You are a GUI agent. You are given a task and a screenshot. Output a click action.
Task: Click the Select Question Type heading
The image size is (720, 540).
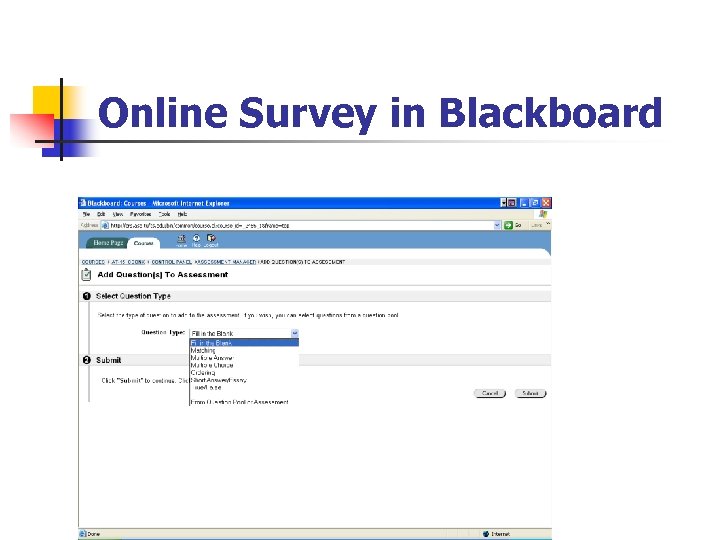coord(133,296)
